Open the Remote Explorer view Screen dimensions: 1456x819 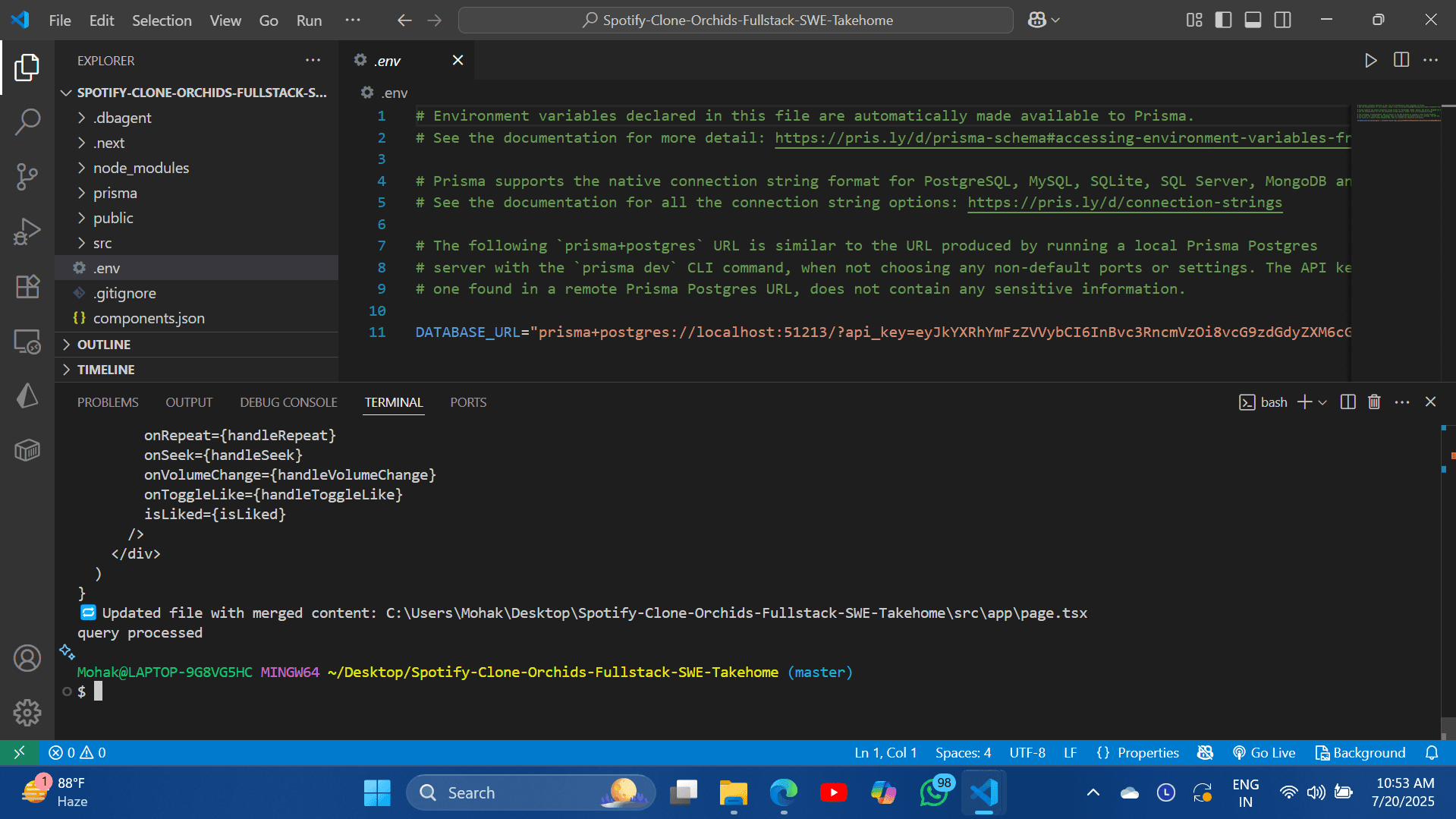pyautogui.click(x=27, y=342)
